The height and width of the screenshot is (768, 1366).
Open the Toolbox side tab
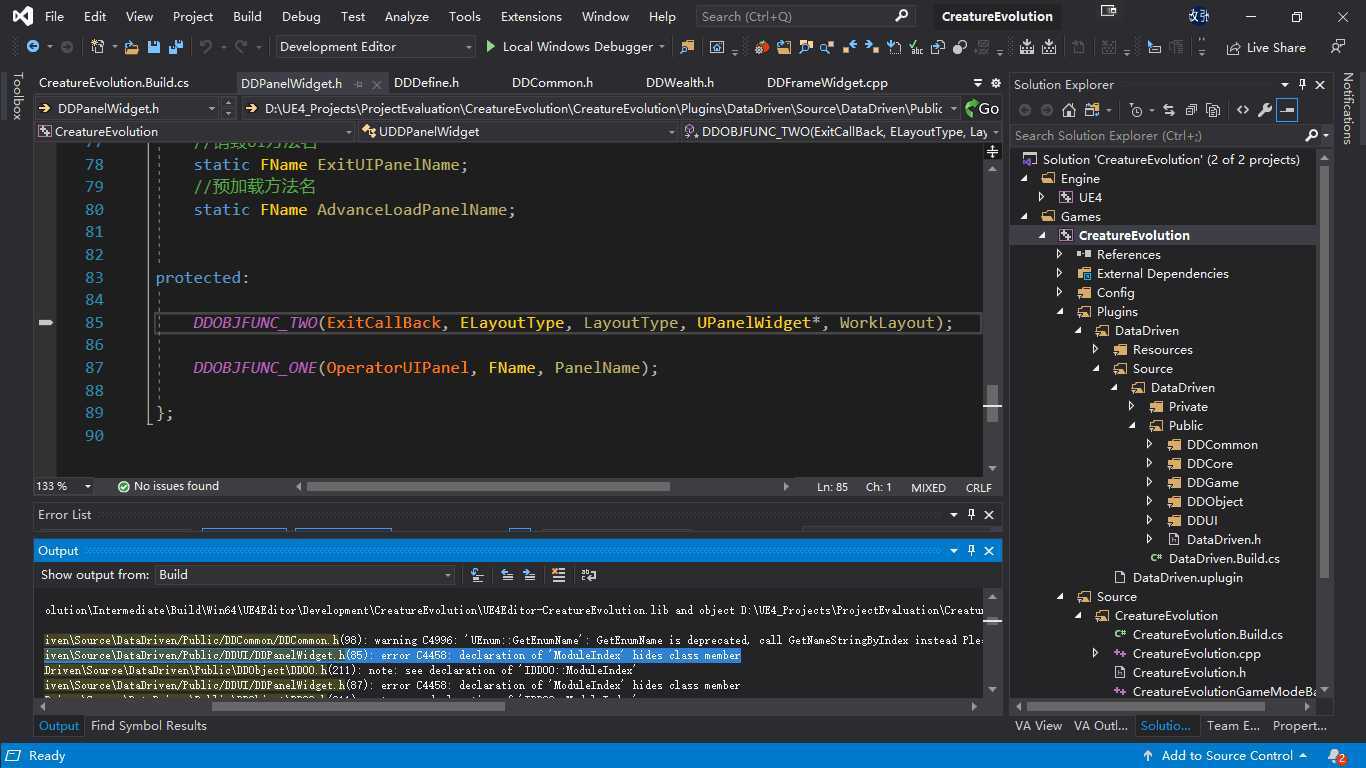click(16, 96)
